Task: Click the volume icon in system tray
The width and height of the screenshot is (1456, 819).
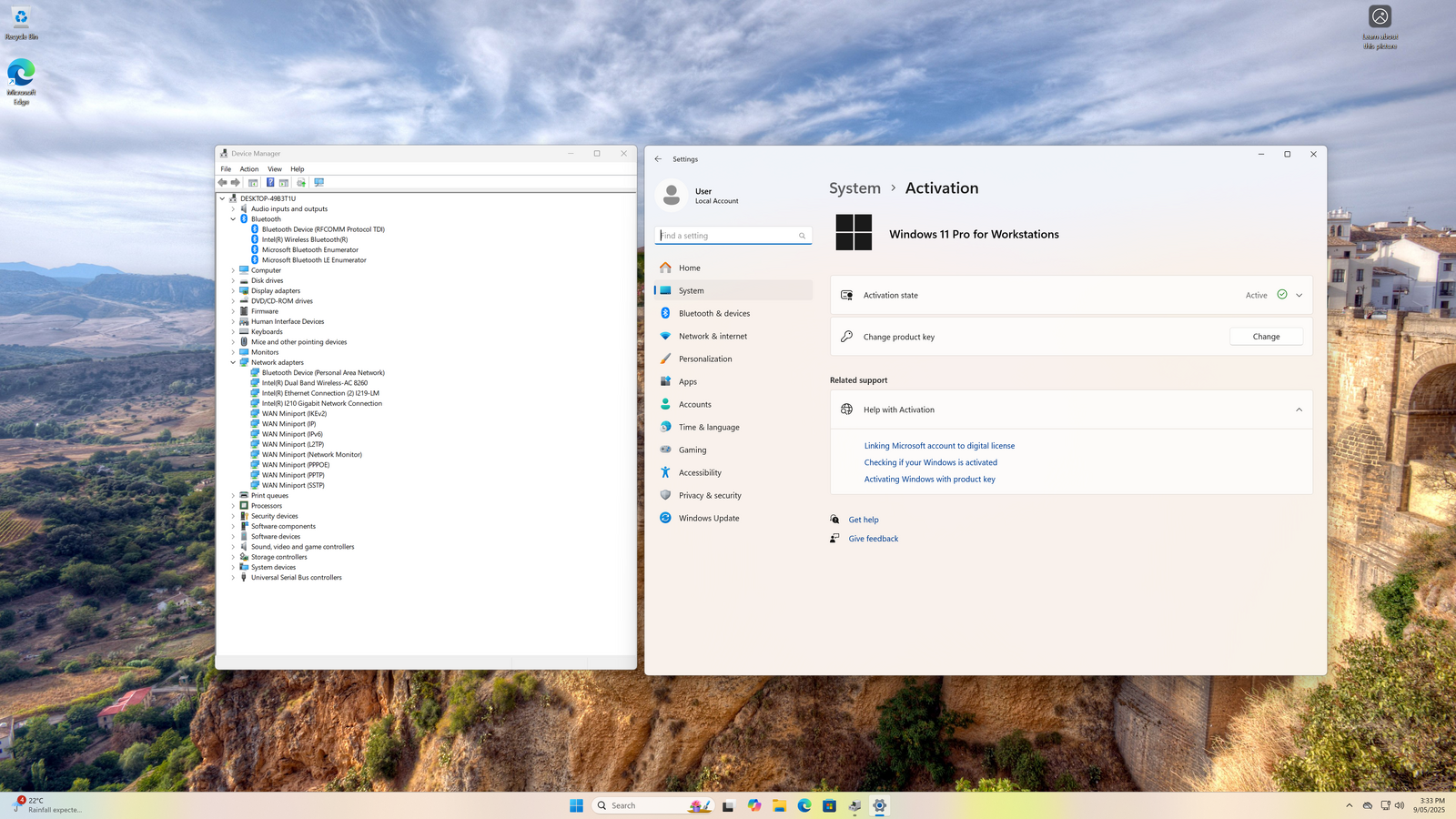Action: [x=1400, y=805]
